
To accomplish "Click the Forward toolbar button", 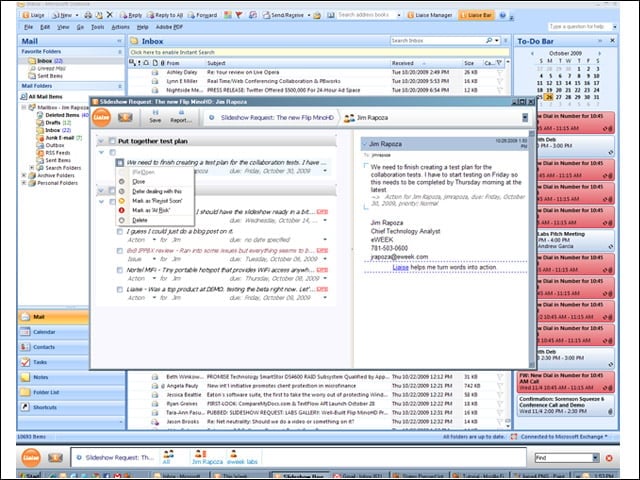I will pos(202,15).
